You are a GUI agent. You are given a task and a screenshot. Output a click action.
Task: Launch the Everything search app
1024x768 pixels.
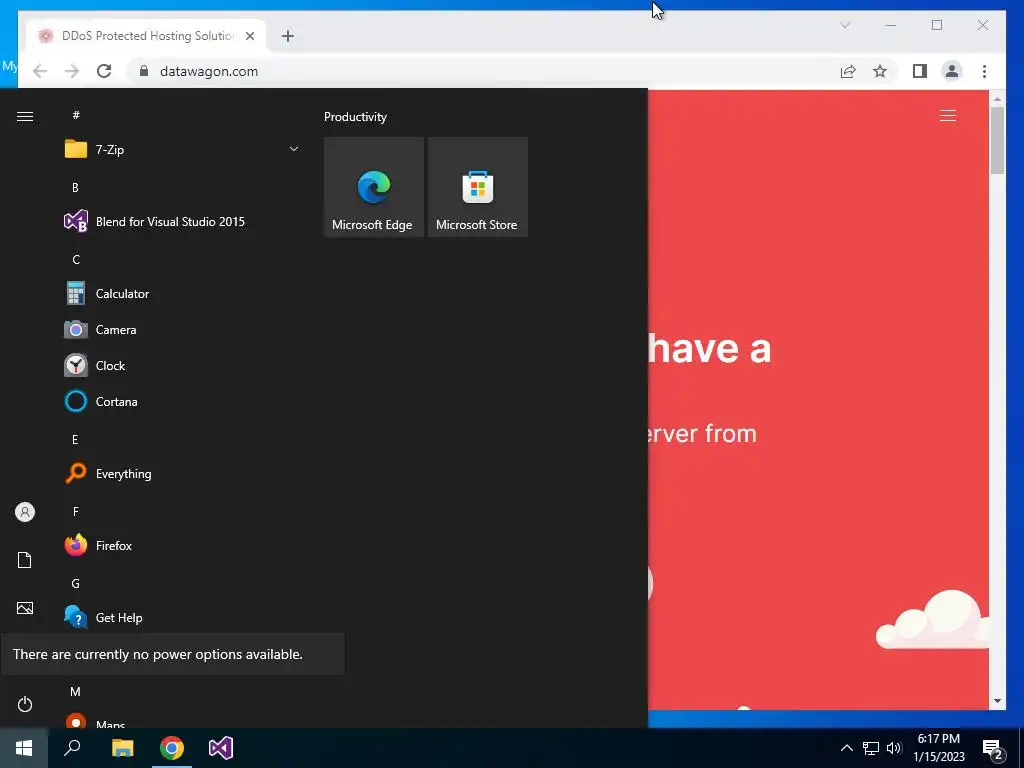coord(182,473)
